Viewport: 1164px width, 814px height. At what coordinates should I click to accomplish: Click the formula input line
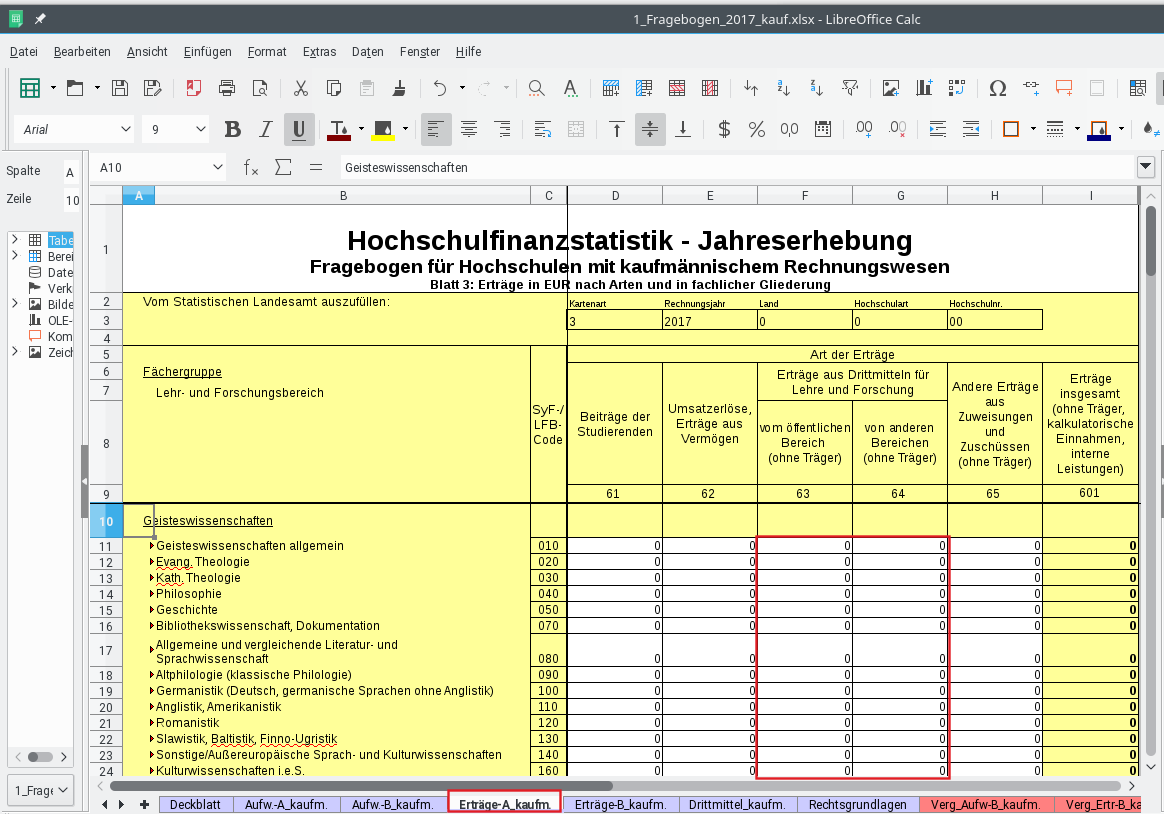point(736,168)
